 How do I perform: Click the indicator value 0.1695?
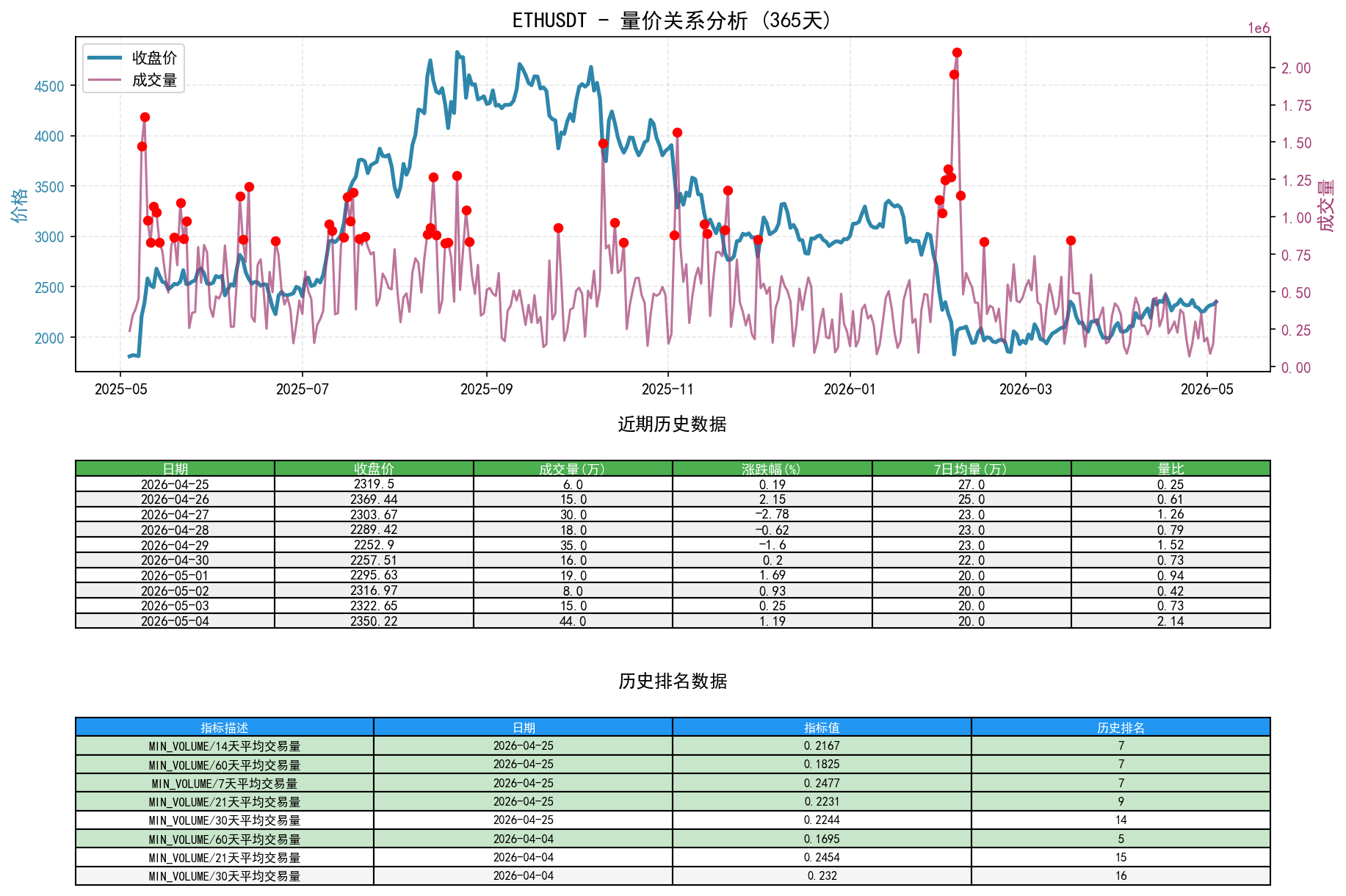(x=822, y=839)
